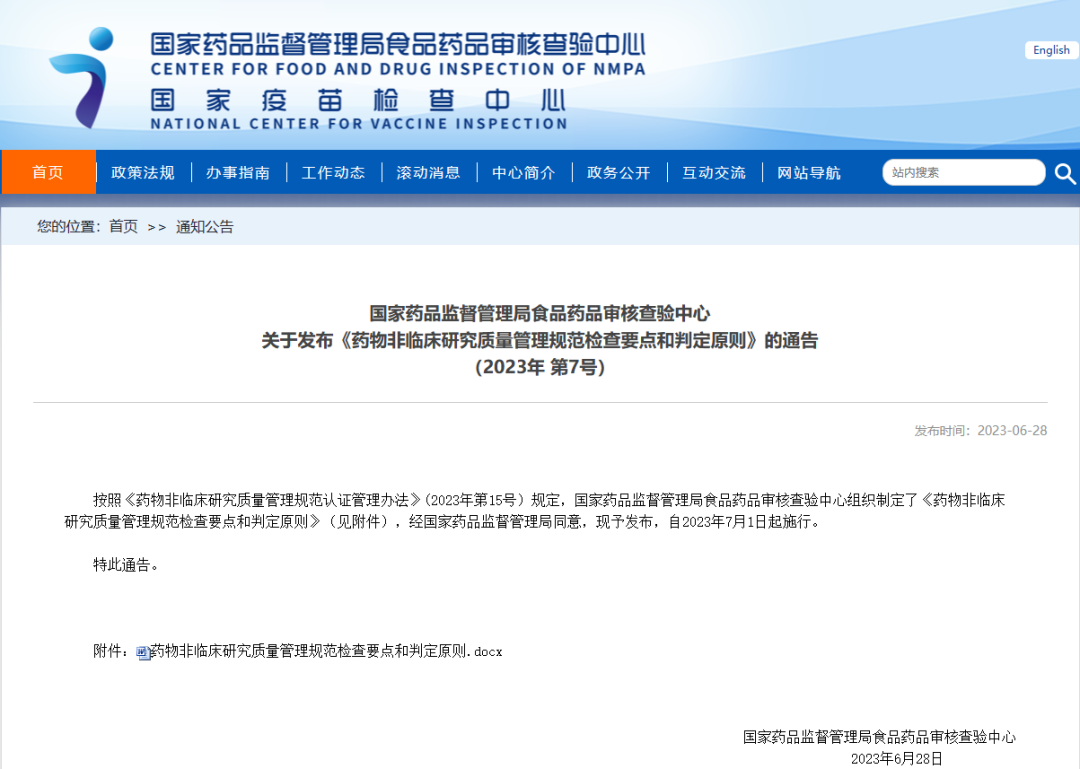Click the docx file icon beside attachment

coord(143,653)
